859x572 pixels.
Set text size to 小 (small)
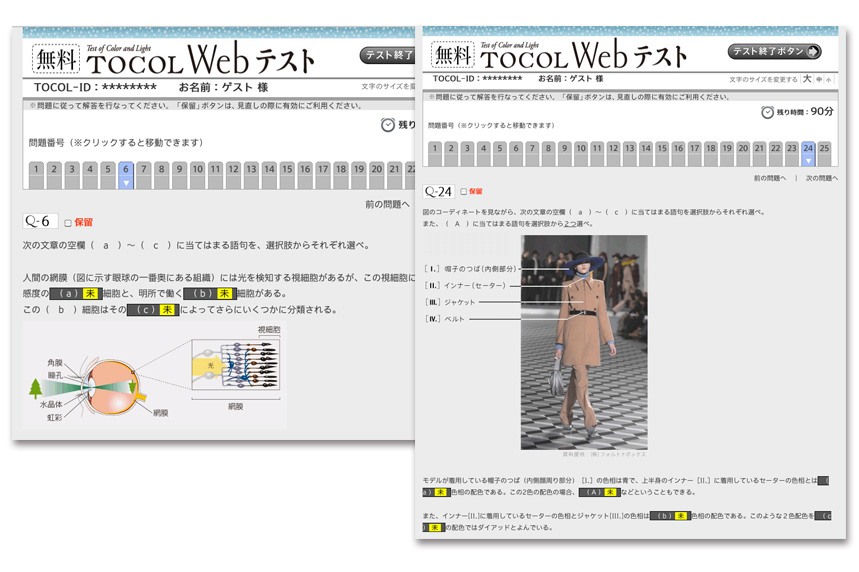(830, 79)
